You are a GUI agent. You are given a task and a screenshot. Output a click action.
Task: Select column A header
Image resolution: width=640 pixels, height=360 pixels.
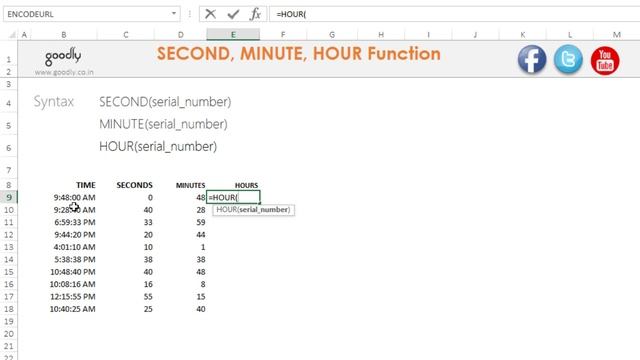24,35
